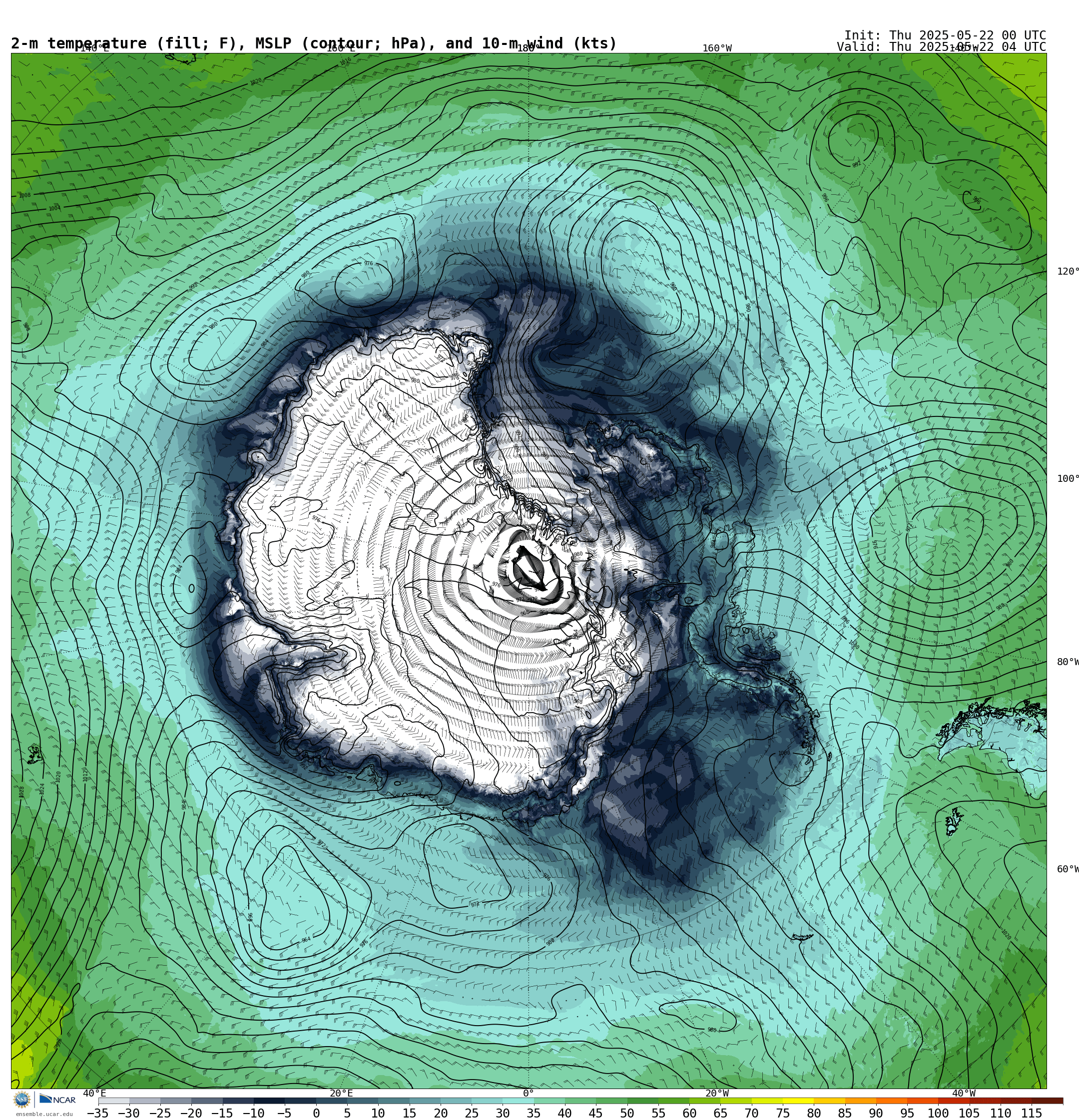Pick the dark maroon 115 colorbar end segment
This screenshot has width=1079, height=1120.
1047,1101
